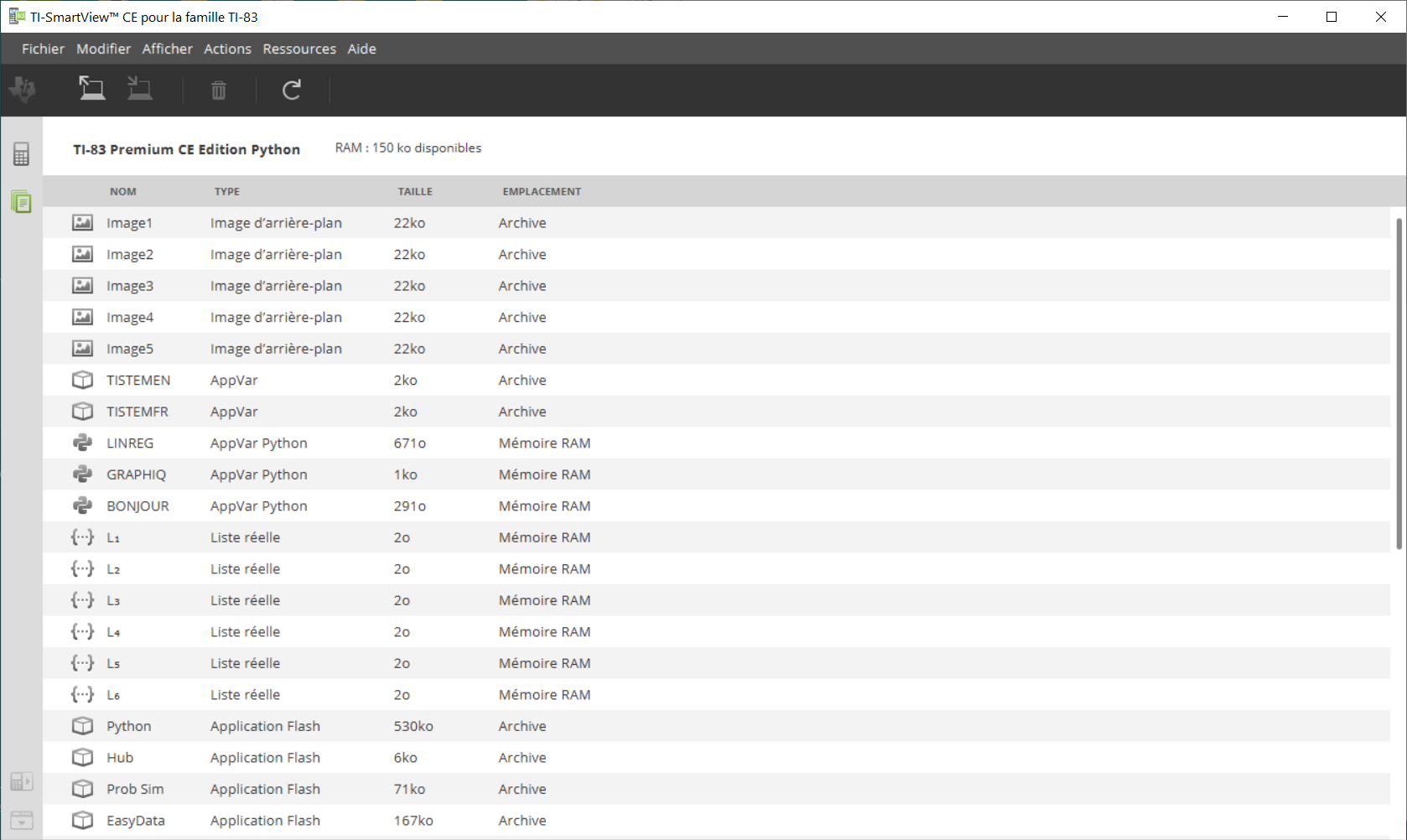Open the calculator view in the sidebar

pos(22,153)
